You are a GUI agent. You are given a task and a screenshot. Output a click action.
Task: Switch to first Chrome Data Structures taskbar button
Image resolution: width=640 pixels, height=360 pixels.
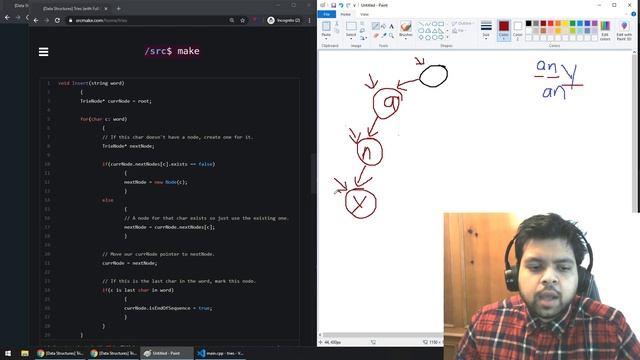click(x=60, y=353)
